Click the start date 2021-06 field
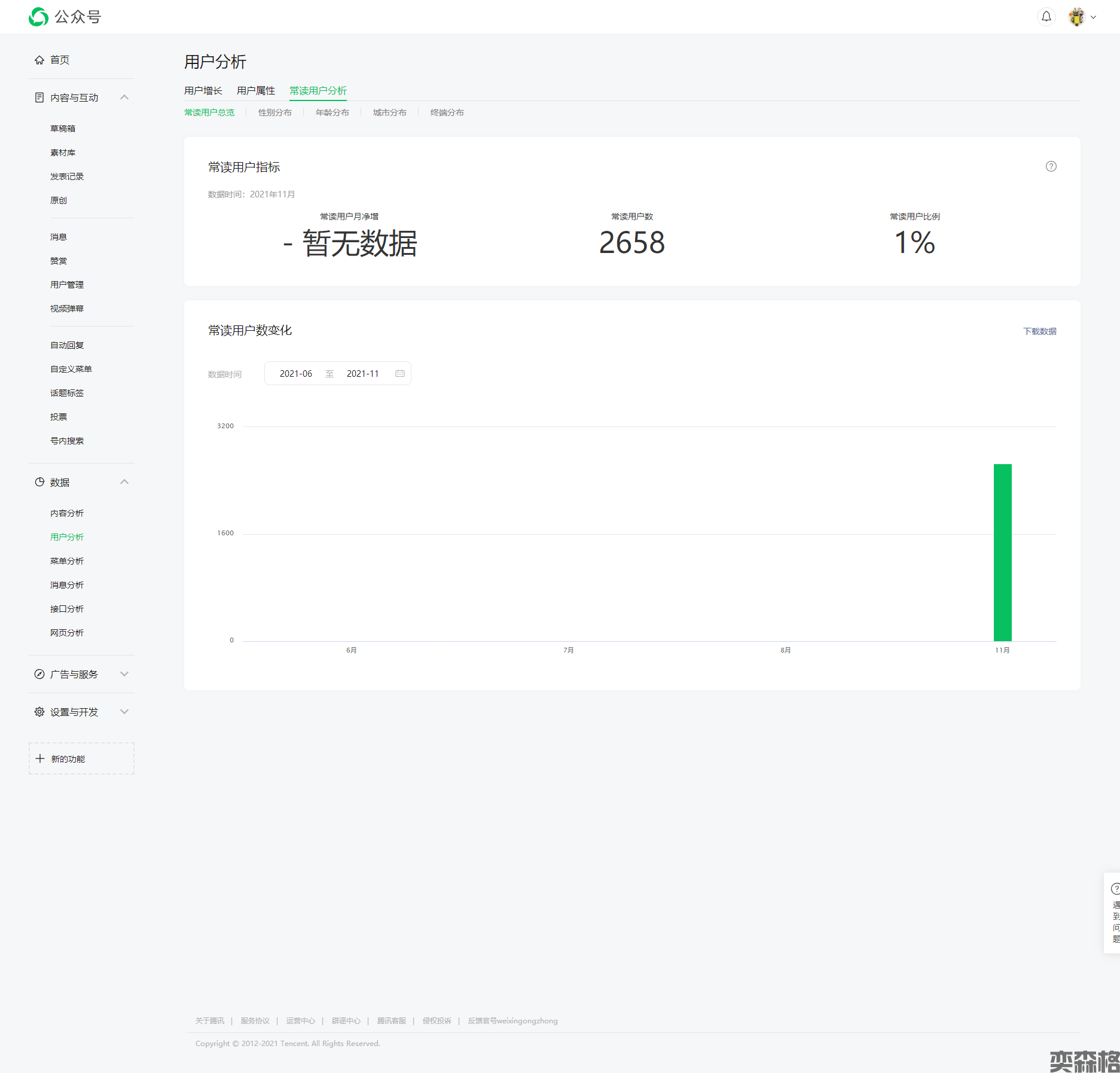The width and height of the screenshot is (1120, 1073). click(x=296, y=374)
